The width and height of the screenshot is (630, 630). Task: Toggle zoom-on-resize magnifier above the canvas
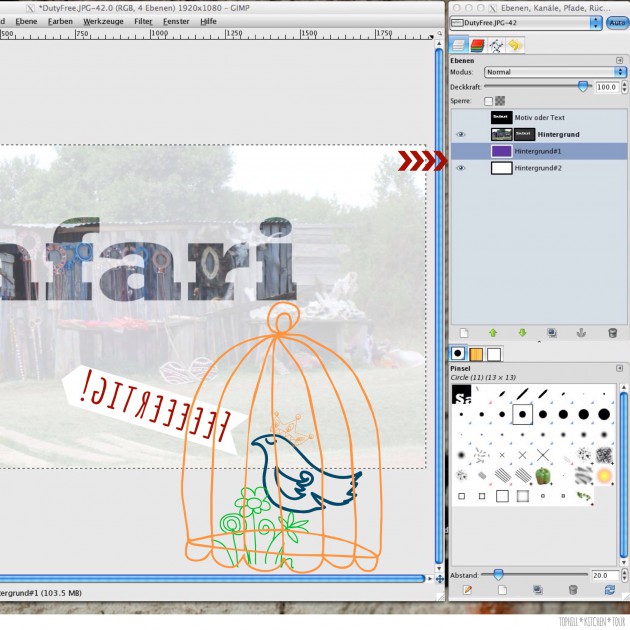pyautogui.click(x=440, y=34)
